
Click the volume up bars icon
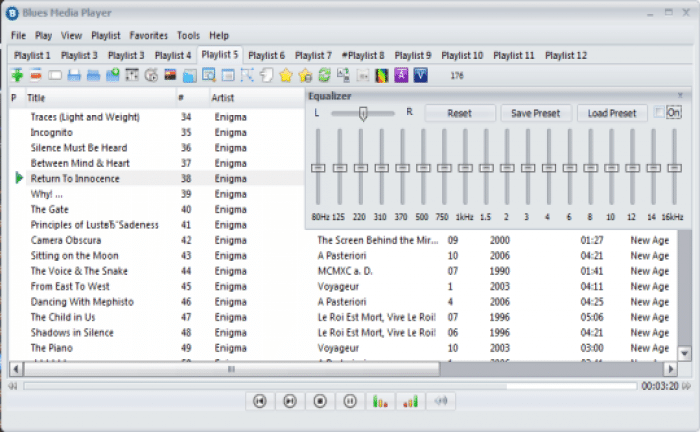point(410,401)
